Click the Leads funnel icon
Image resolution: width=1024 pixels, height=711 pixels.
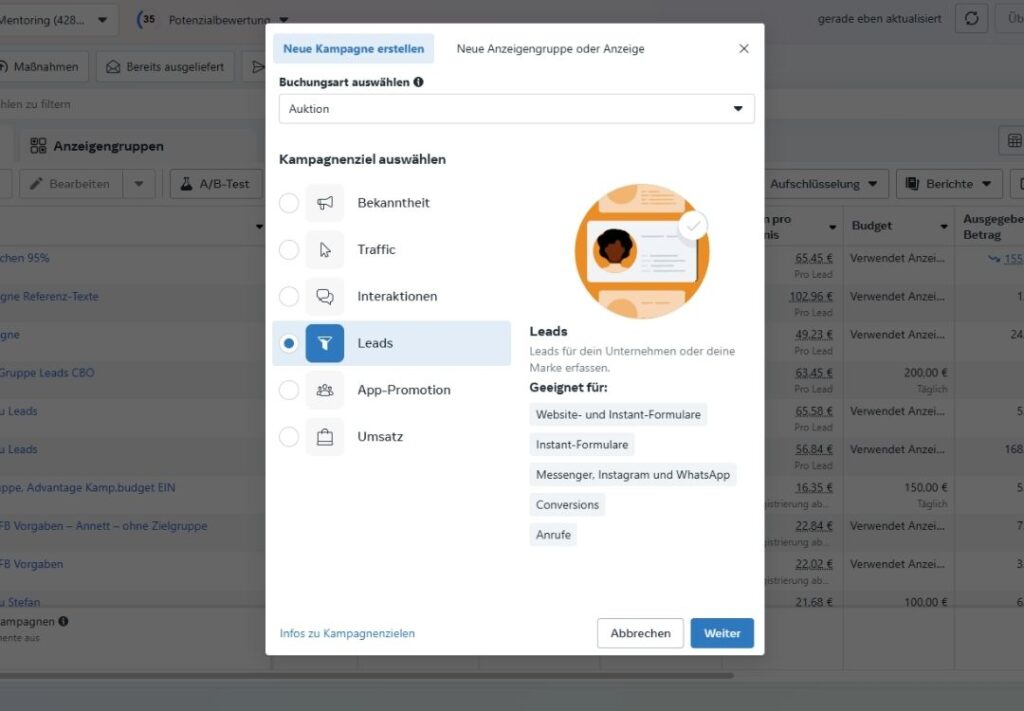point(325,343)
